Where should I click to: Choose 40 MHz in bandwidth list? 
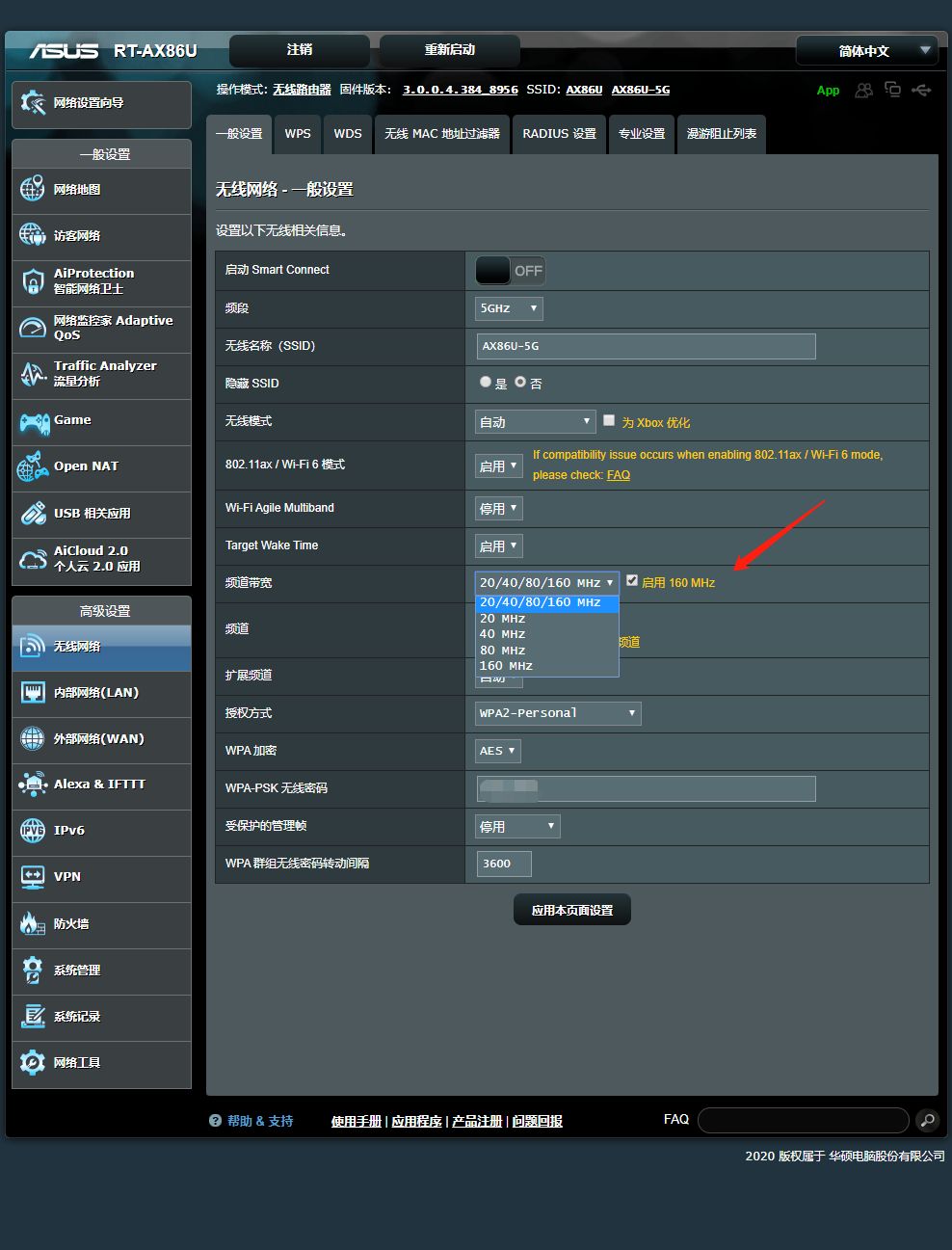[x=546, y=634]
